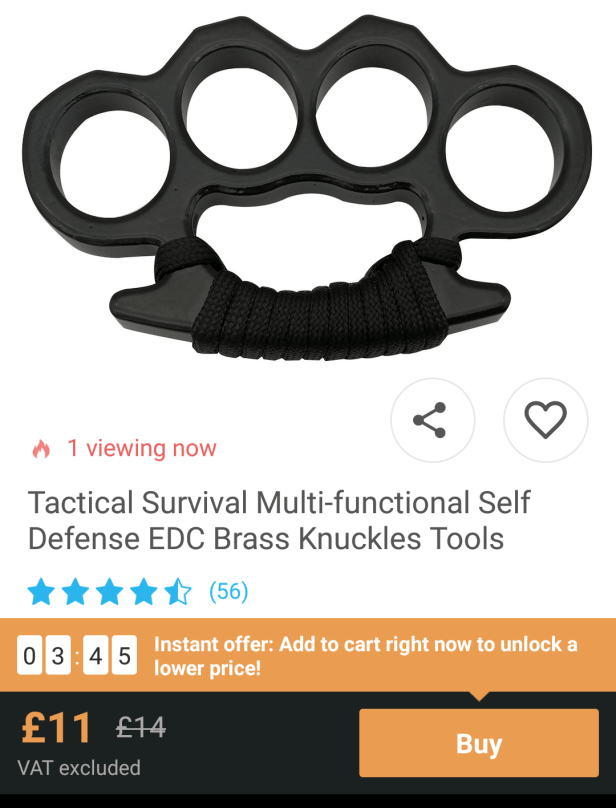Image resolution: width=616 pixels, height=808 pixels.
Task: Select the third blue rating star
Action: pos(109,592)
